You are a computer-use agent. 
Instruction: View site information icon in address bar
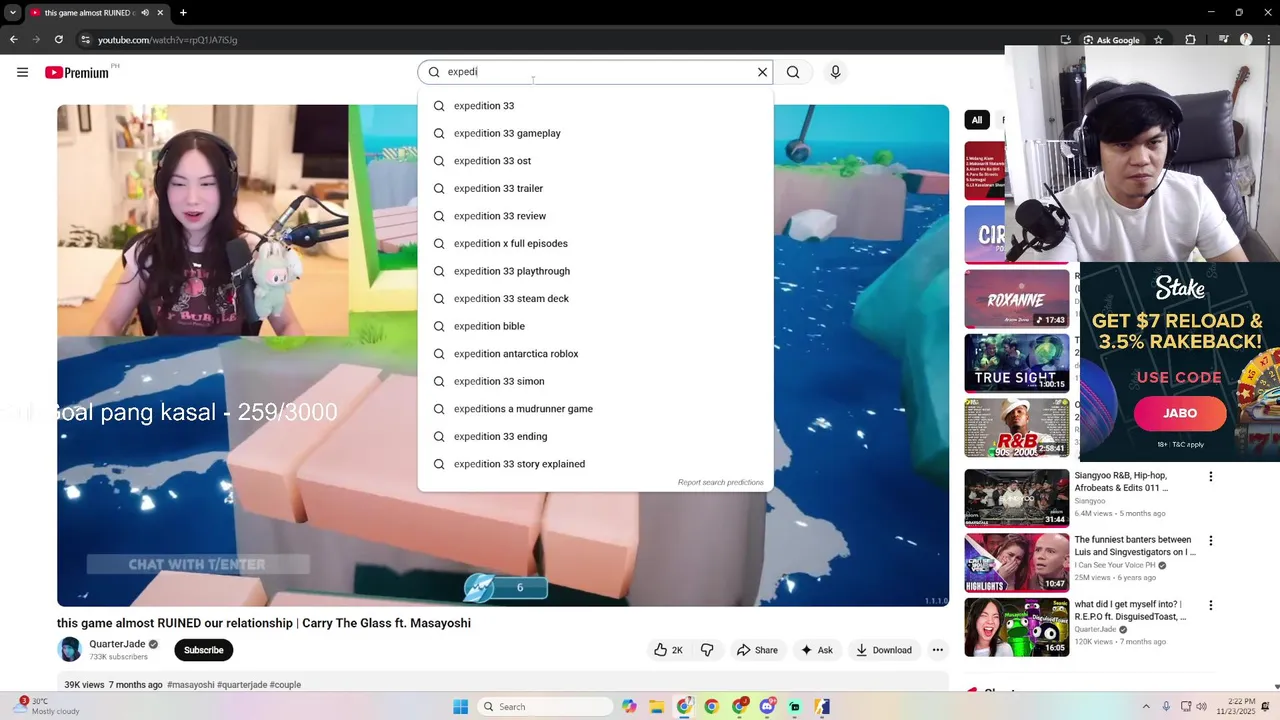click(x=86, y=40)
